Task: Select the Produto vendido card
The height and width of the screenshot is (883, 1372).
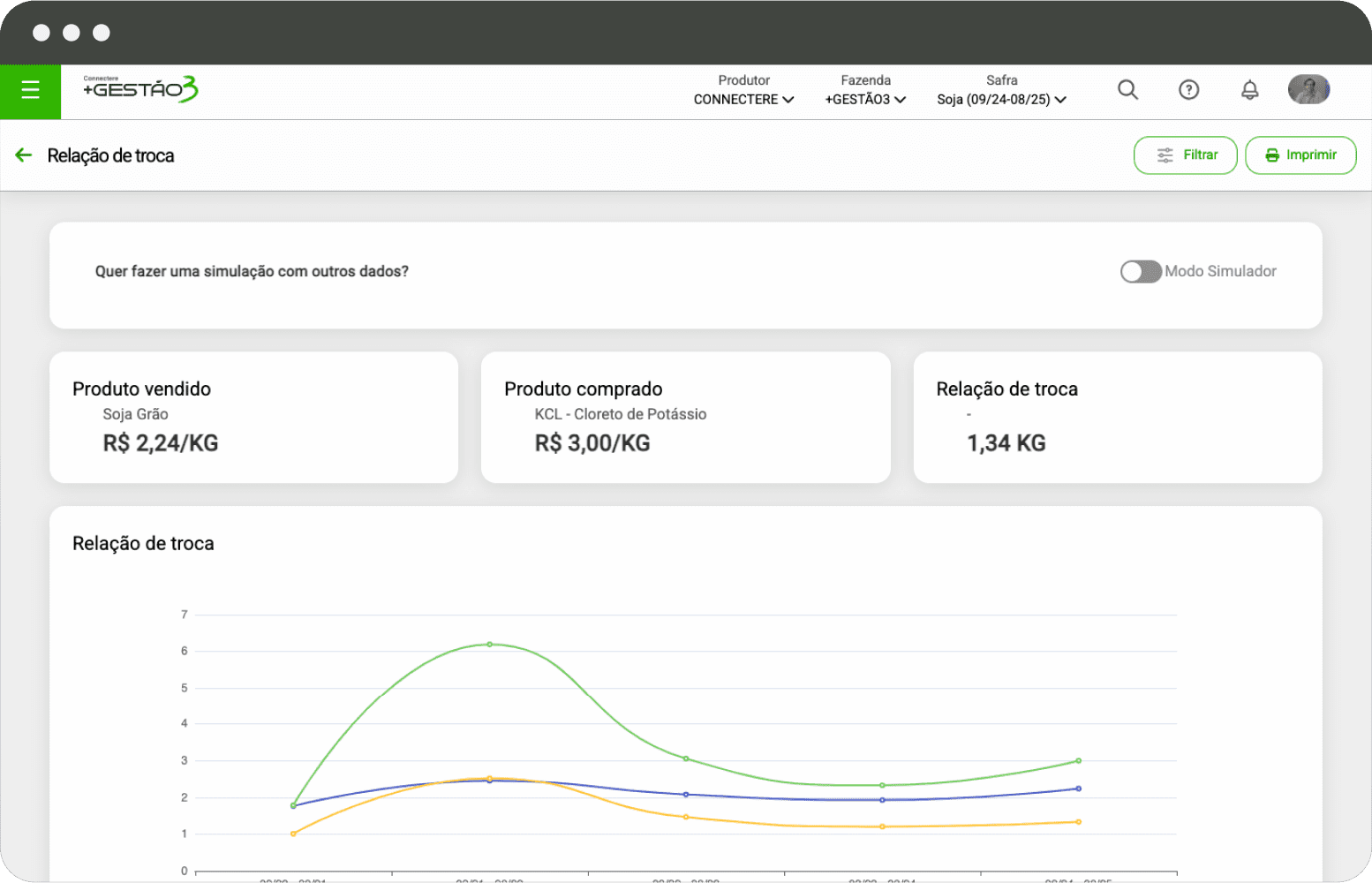Action: coord(253,418)
